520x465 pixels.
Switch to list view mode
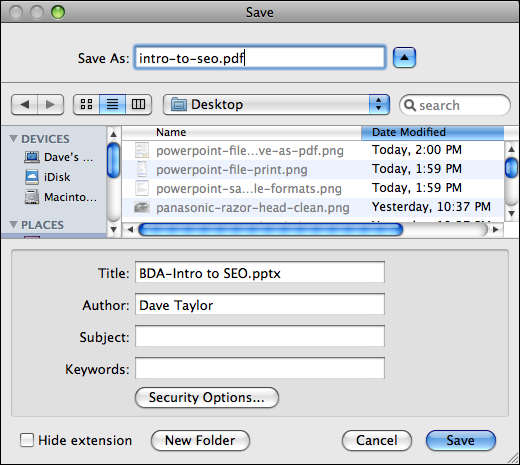click(x=112, y=105)
